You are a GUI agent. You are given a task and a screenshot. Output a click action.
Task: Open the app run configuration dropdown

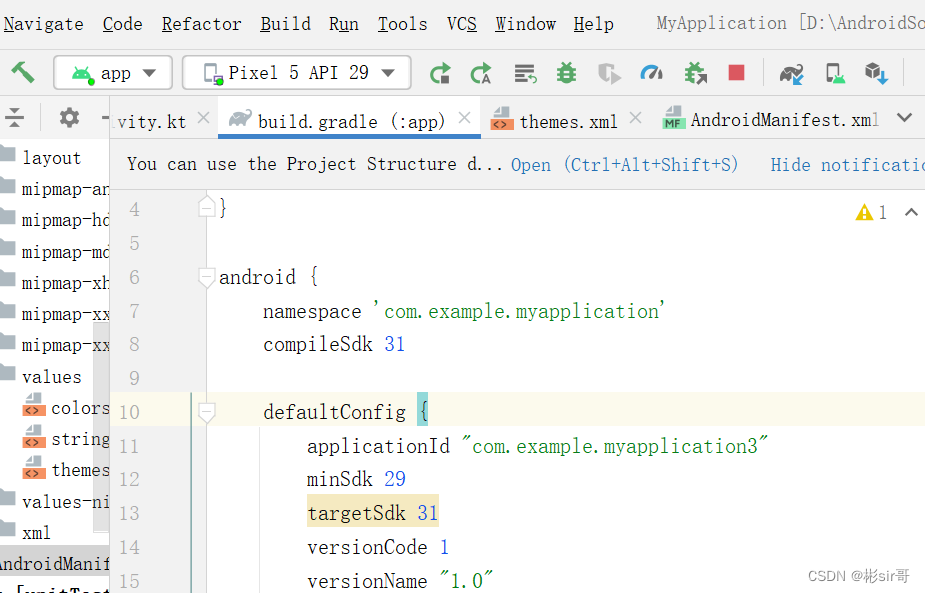pyautogui.click(x=113, y=72)
